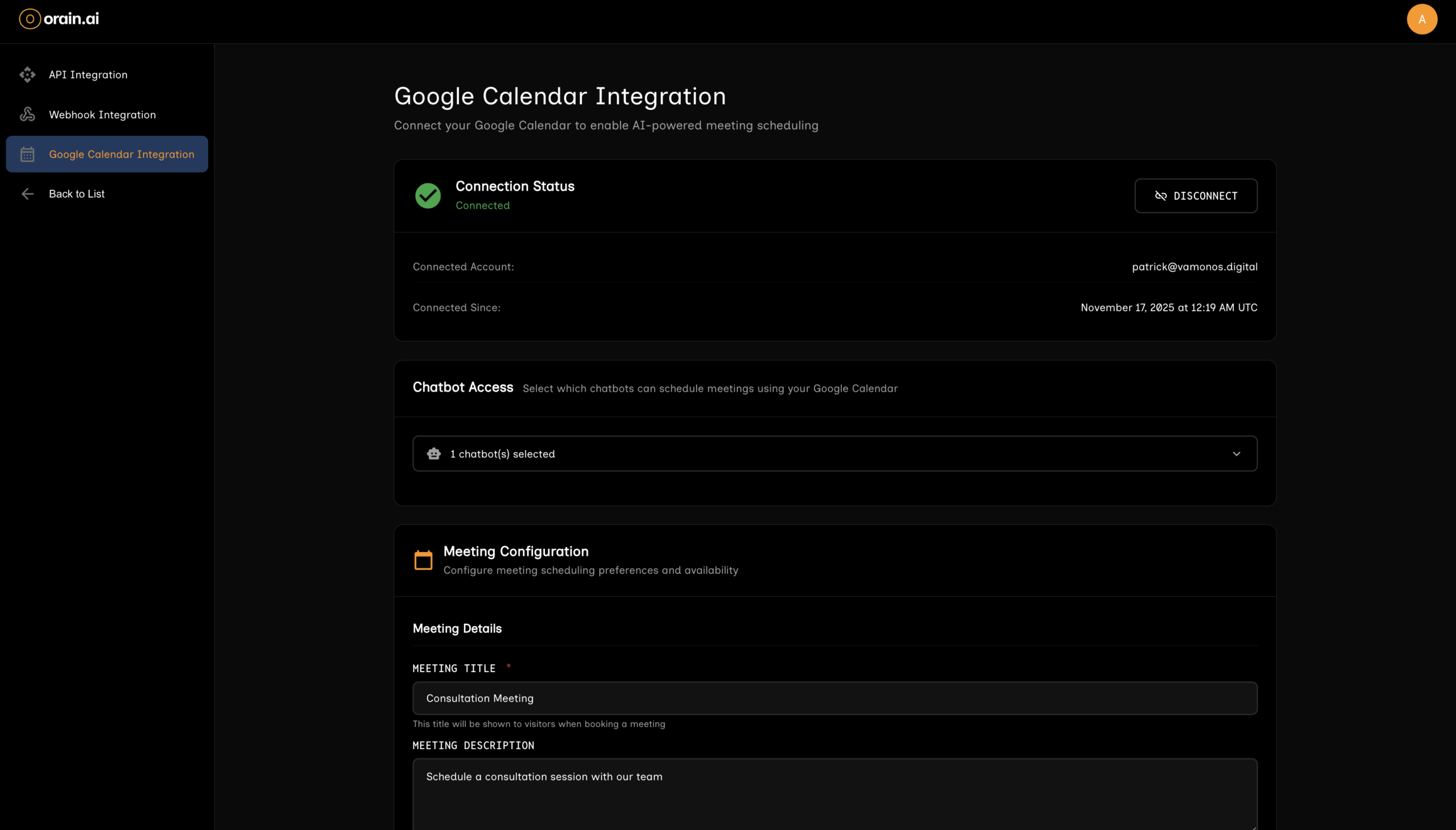Select Google Calendar Integration menu item
Image resolution: width=1456 pixels, height=830 pixels.
[x=122, y=155]
